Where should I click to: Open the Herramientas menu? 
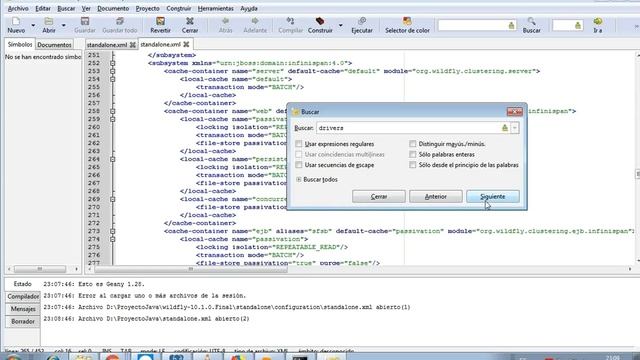(x=216, y=8)
